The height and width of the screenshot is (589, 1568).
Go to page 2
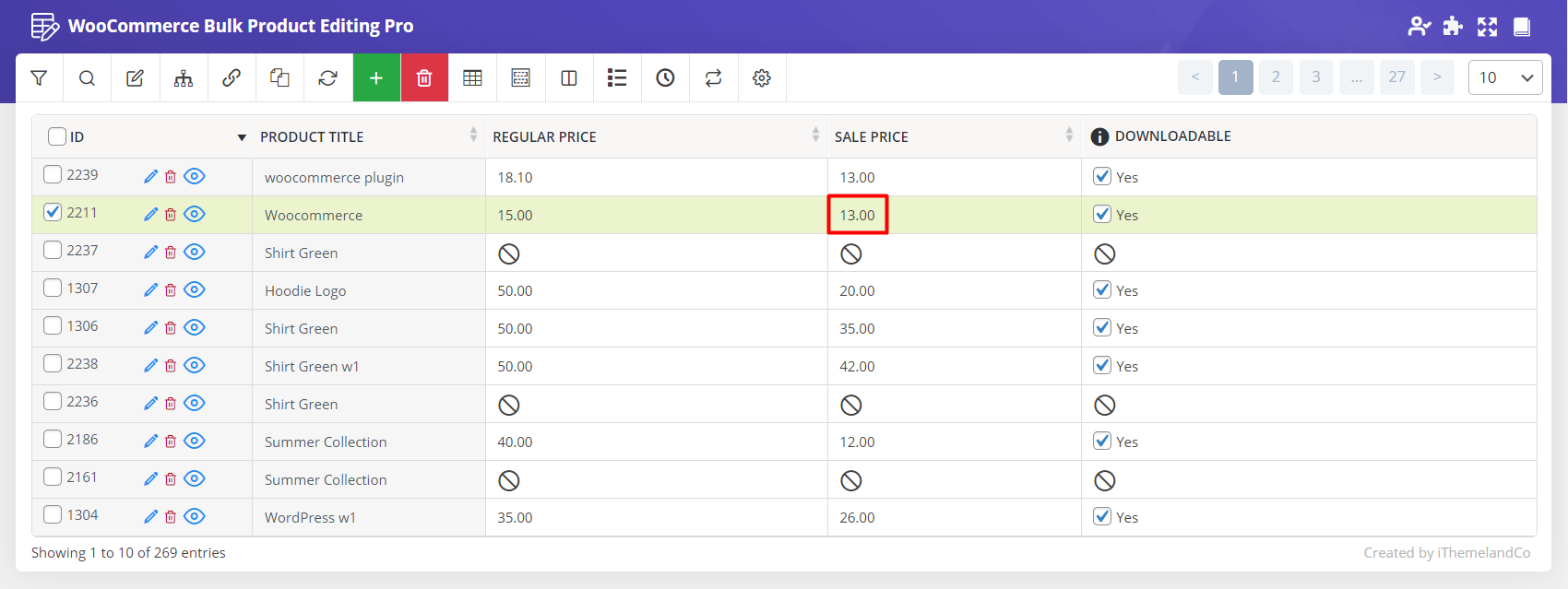1276,77
